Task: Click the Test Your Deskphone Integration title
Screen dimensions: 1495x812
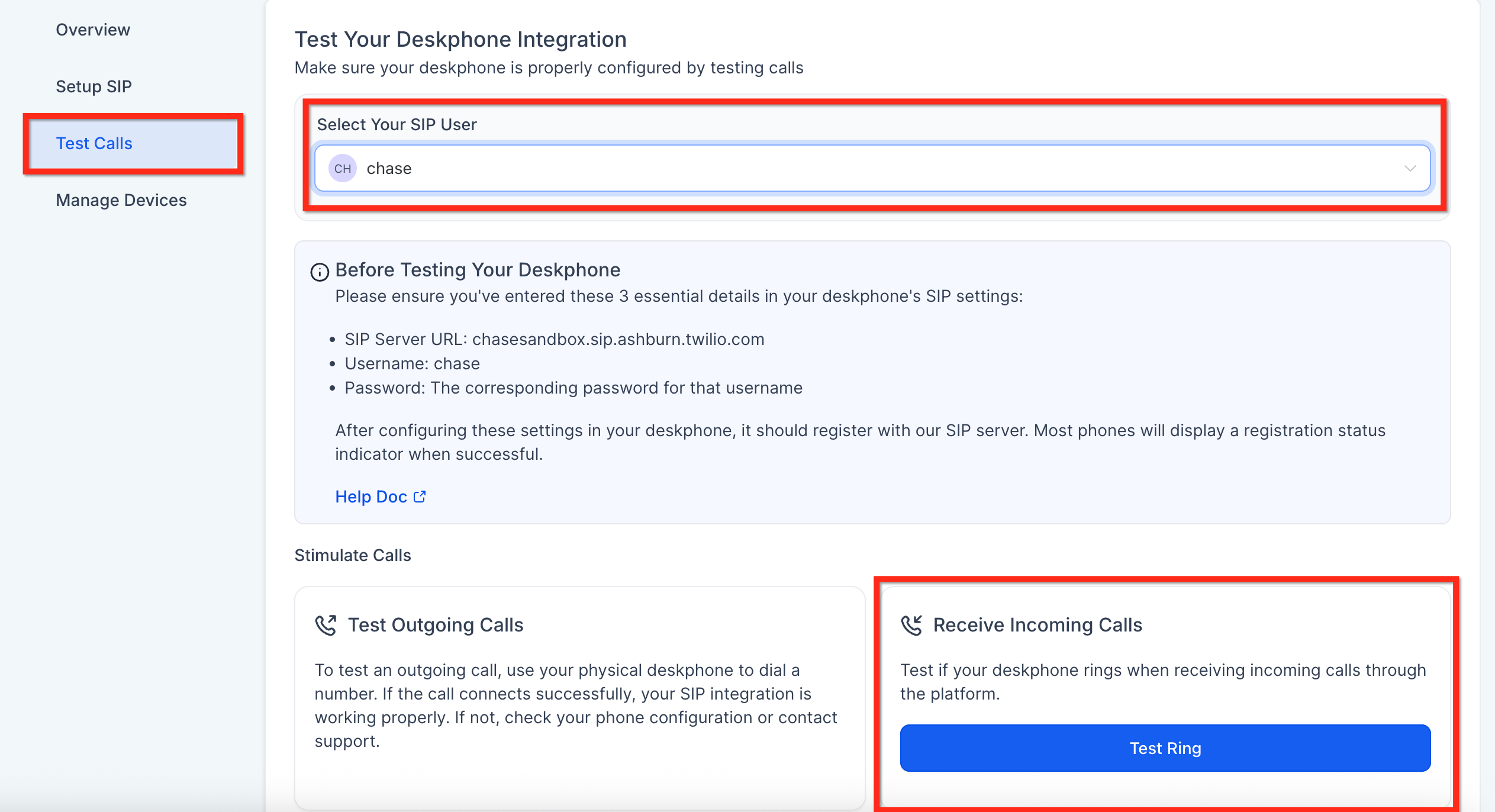Action: click(x=460, y=39)
